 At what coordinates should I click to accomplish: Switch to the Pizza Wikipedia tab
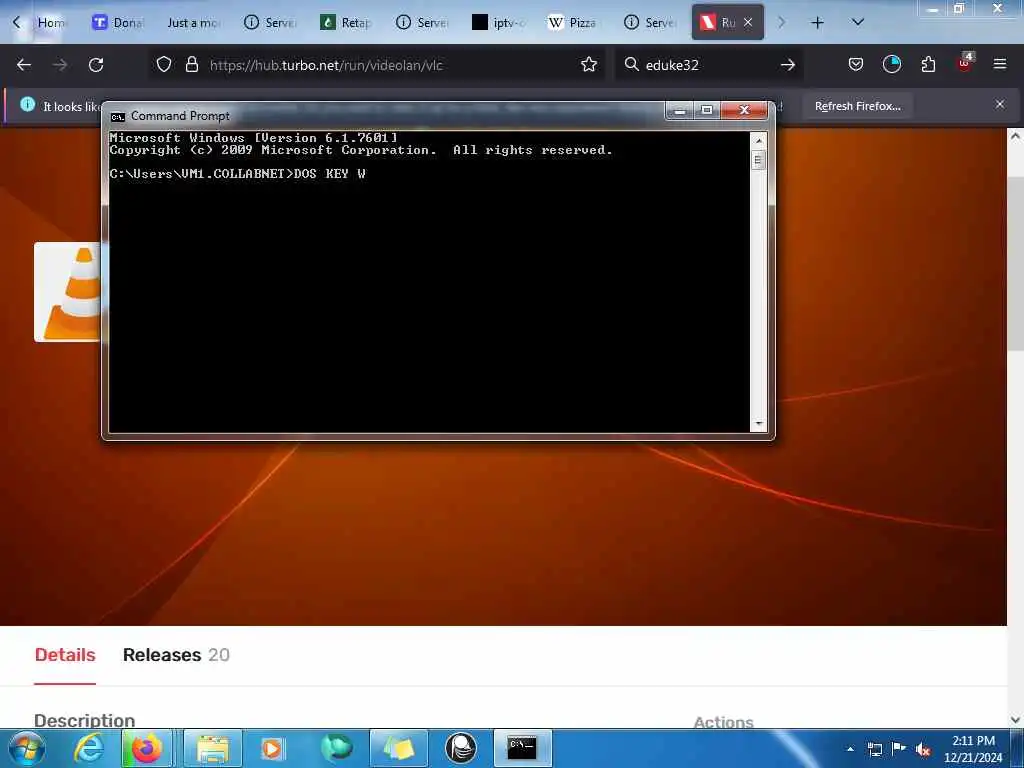(574, 23)
